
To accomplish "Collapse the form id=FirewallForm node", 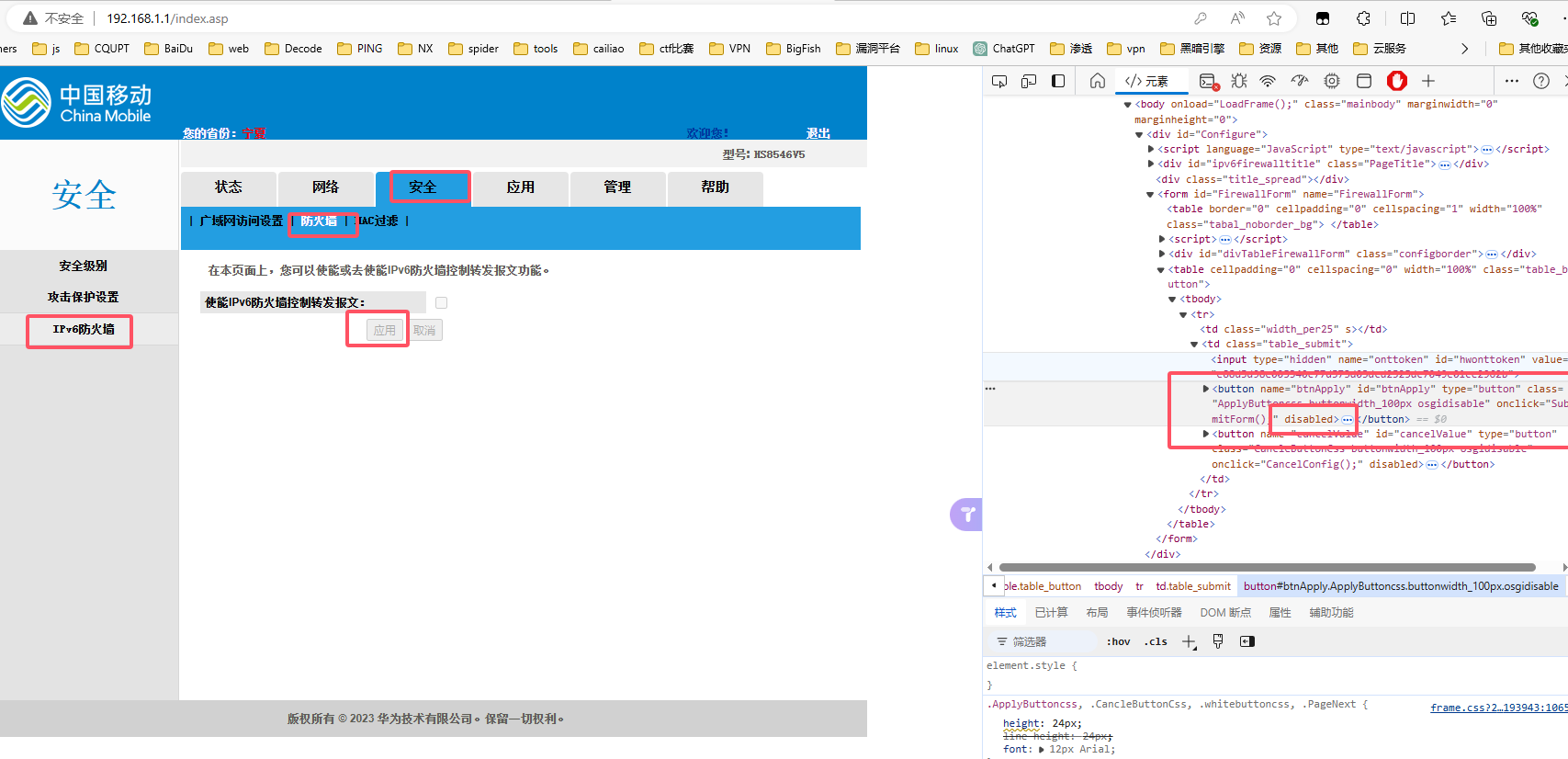I will pos(1150,194).
